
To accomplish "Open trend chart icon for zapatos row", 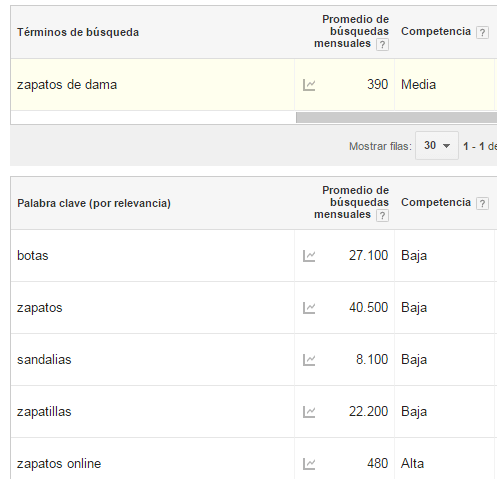I will tap(309, 308).
